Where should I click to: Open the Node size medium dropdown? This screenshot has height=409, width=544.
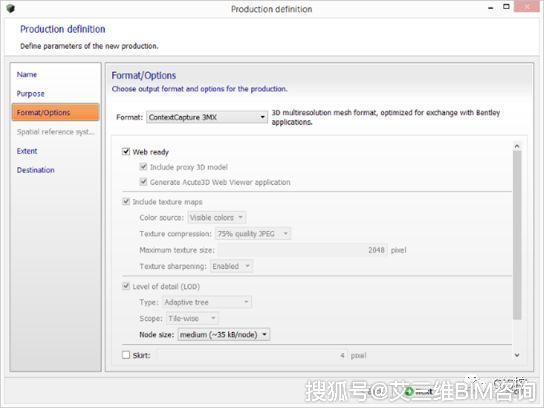point(224,335)
